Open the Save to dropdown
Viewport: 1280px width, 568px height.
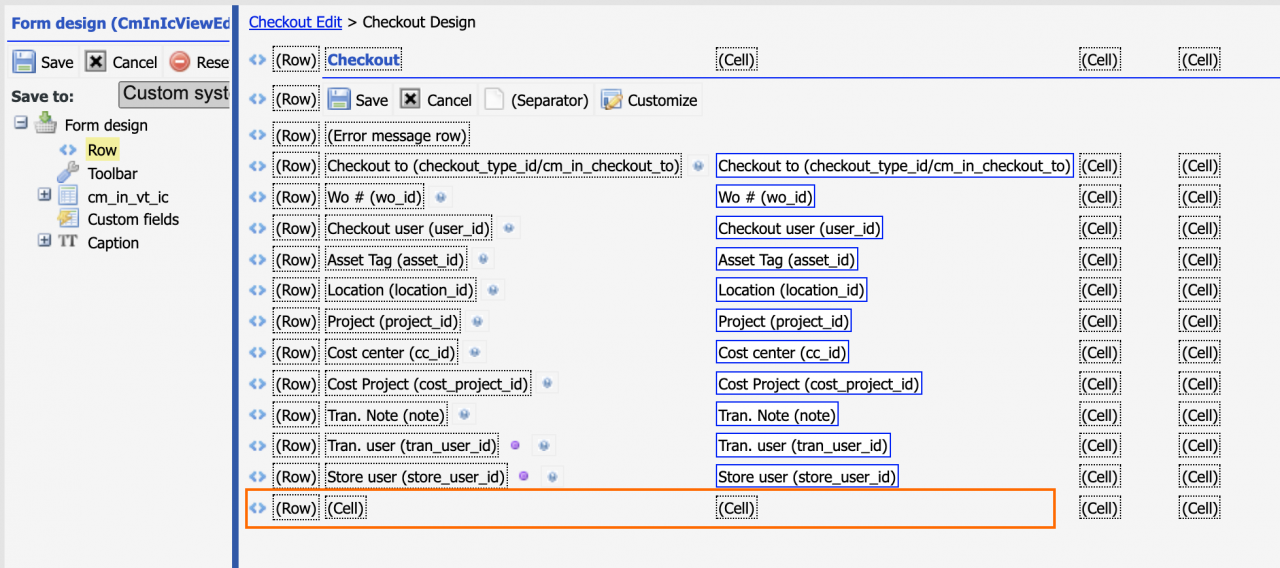(175, 94)
